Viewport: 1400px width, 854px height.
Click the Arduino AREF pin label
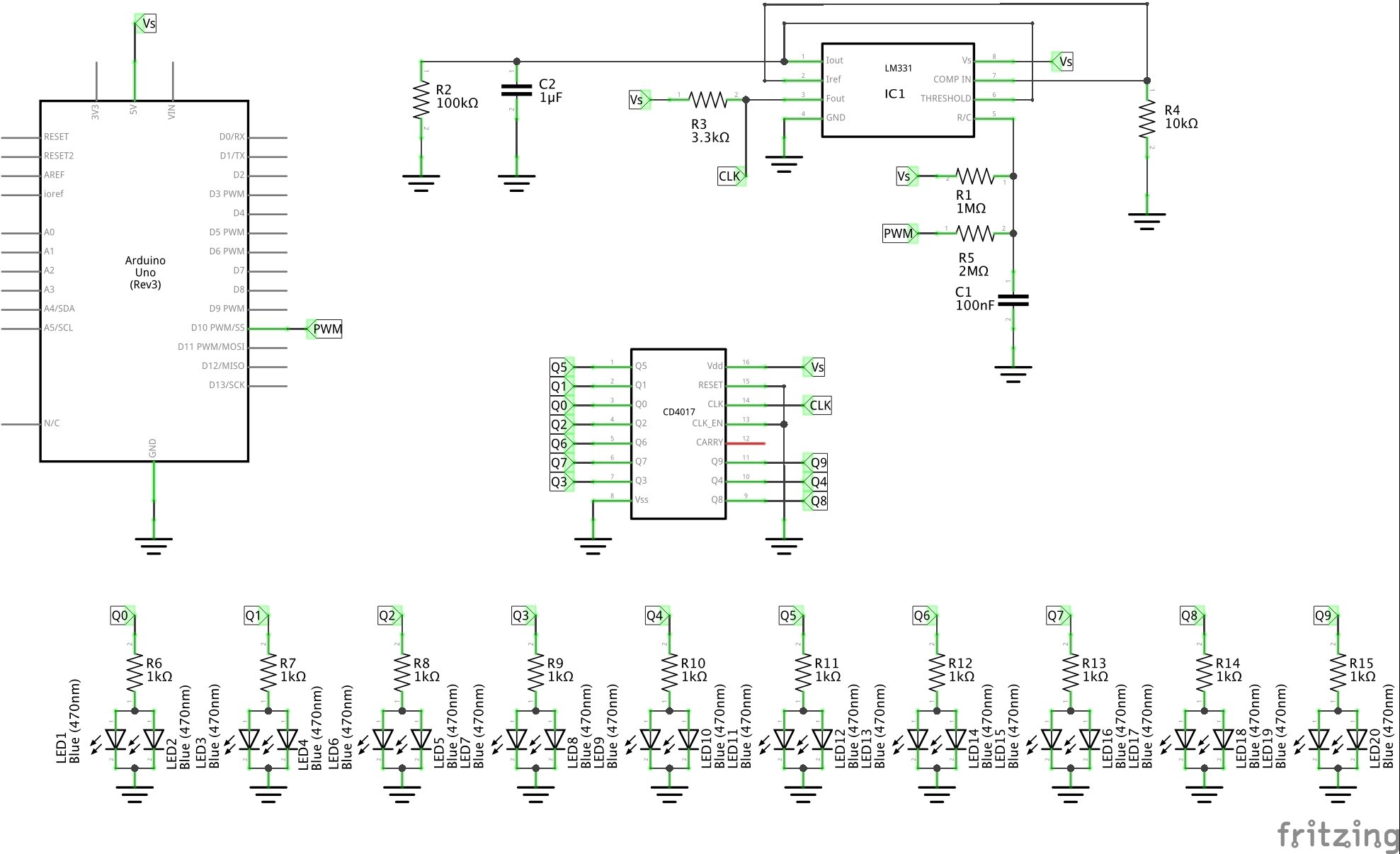[x=54, y=174]
